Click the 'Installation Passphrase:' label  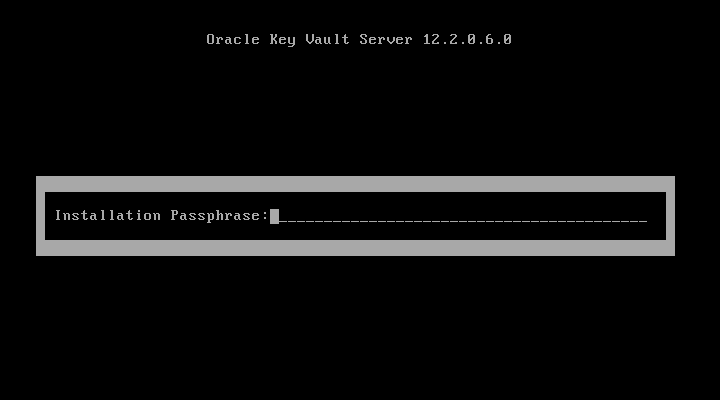click(162, 215)
